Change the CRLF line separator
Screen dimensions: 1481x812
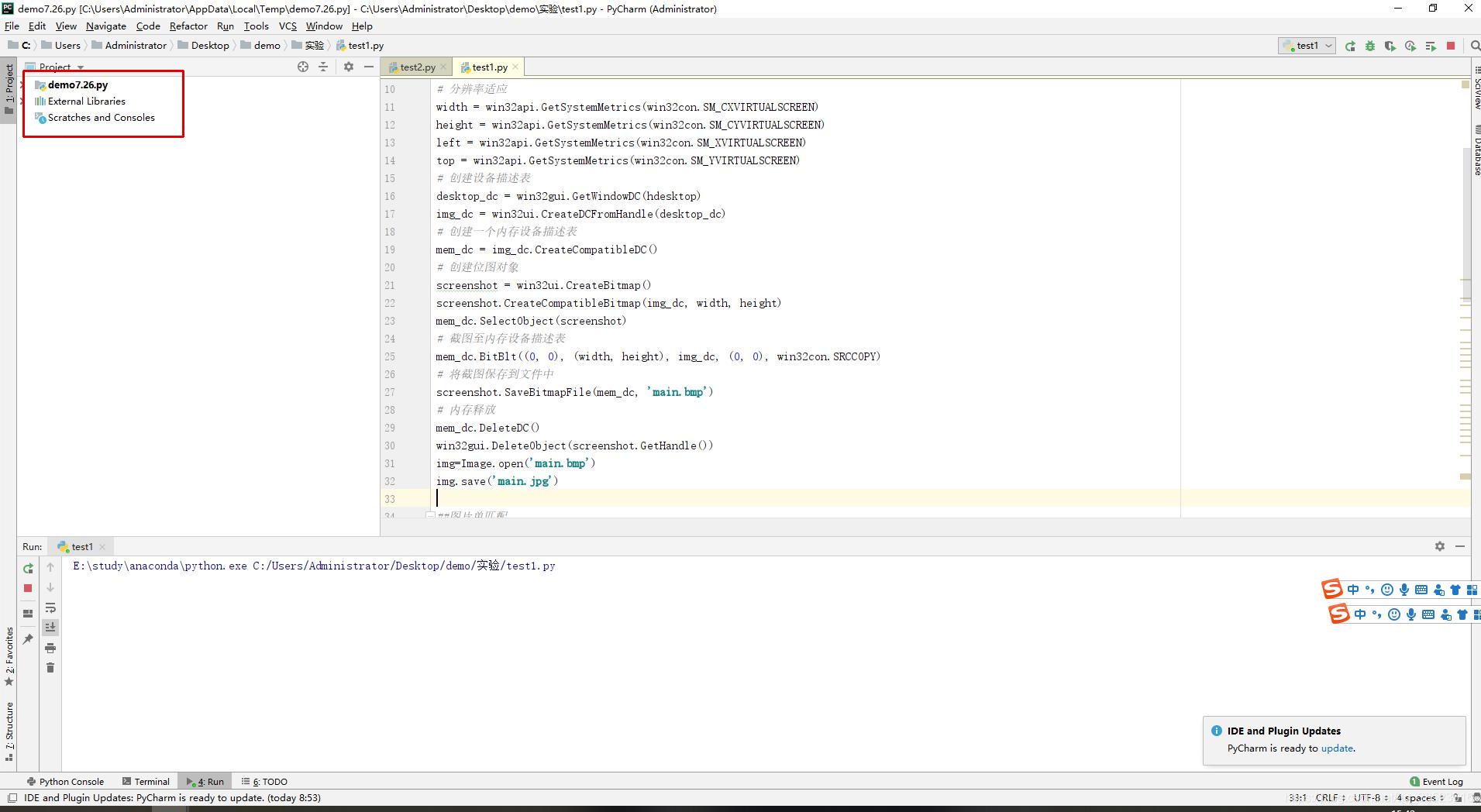[x=1331, y=797]
